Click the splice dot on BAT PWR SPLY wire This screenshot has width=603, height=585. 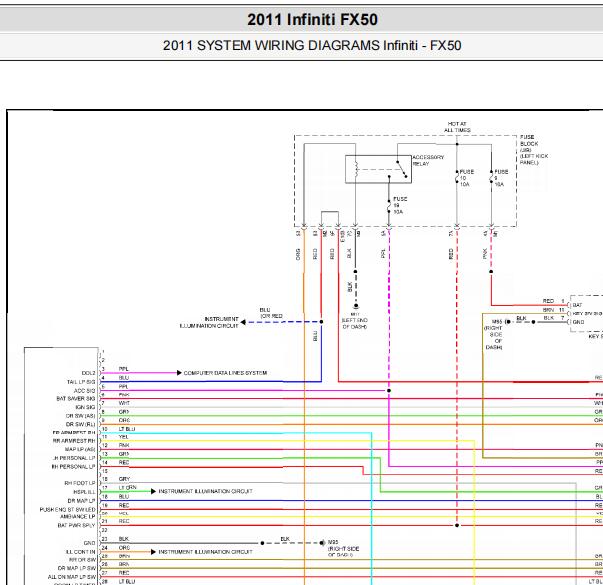point(457,525)
